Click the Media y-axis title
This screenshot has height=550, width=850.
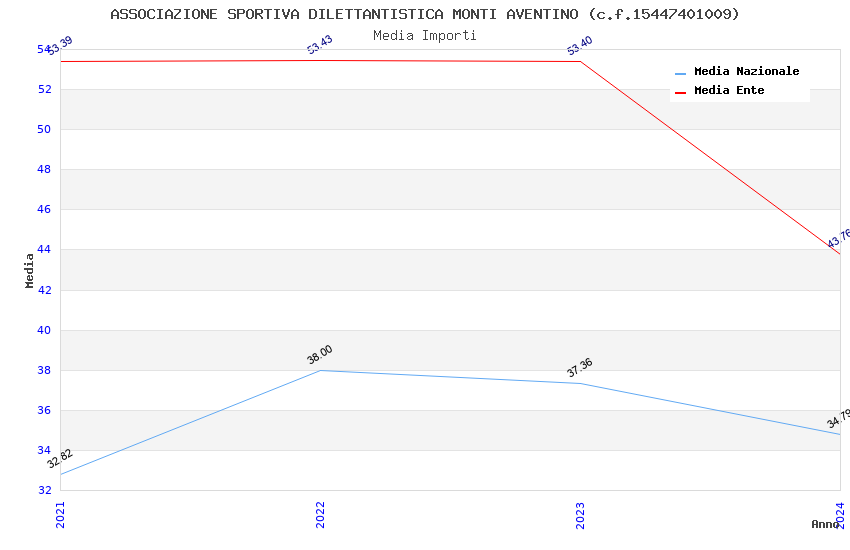tap(30, 270)
